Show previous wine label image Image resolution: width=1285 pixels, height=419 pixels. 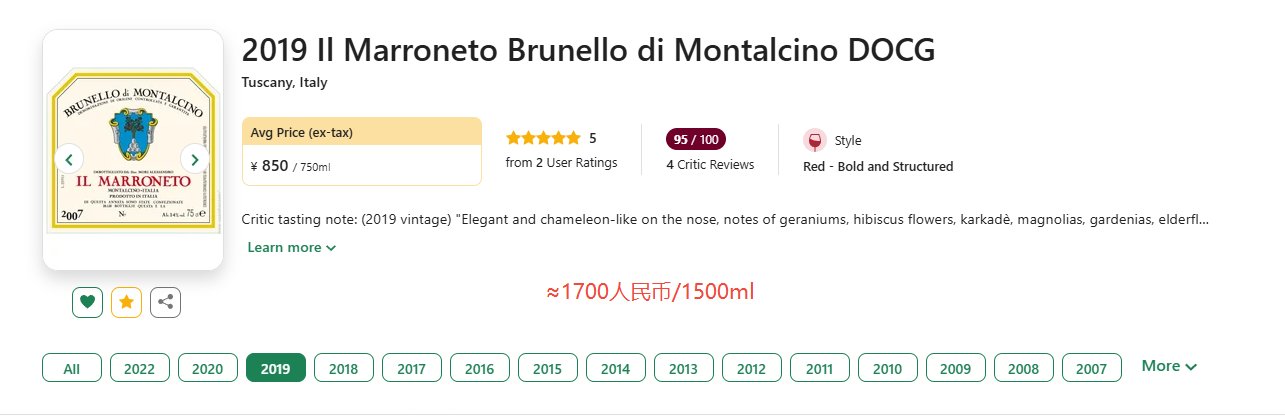[69, 159]
